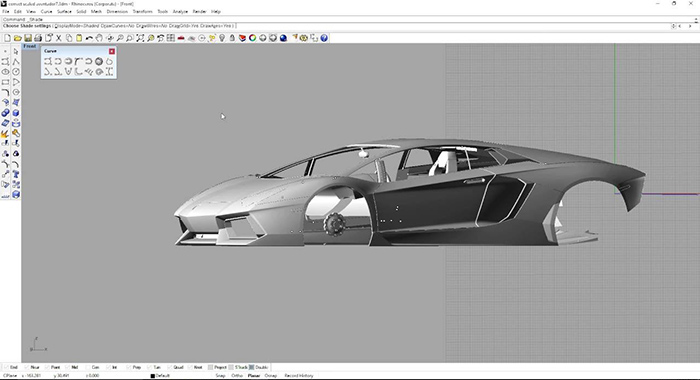Click the blue Box solid tool in the sidebar
Screen dimensions: 700x380
(16, 113)
